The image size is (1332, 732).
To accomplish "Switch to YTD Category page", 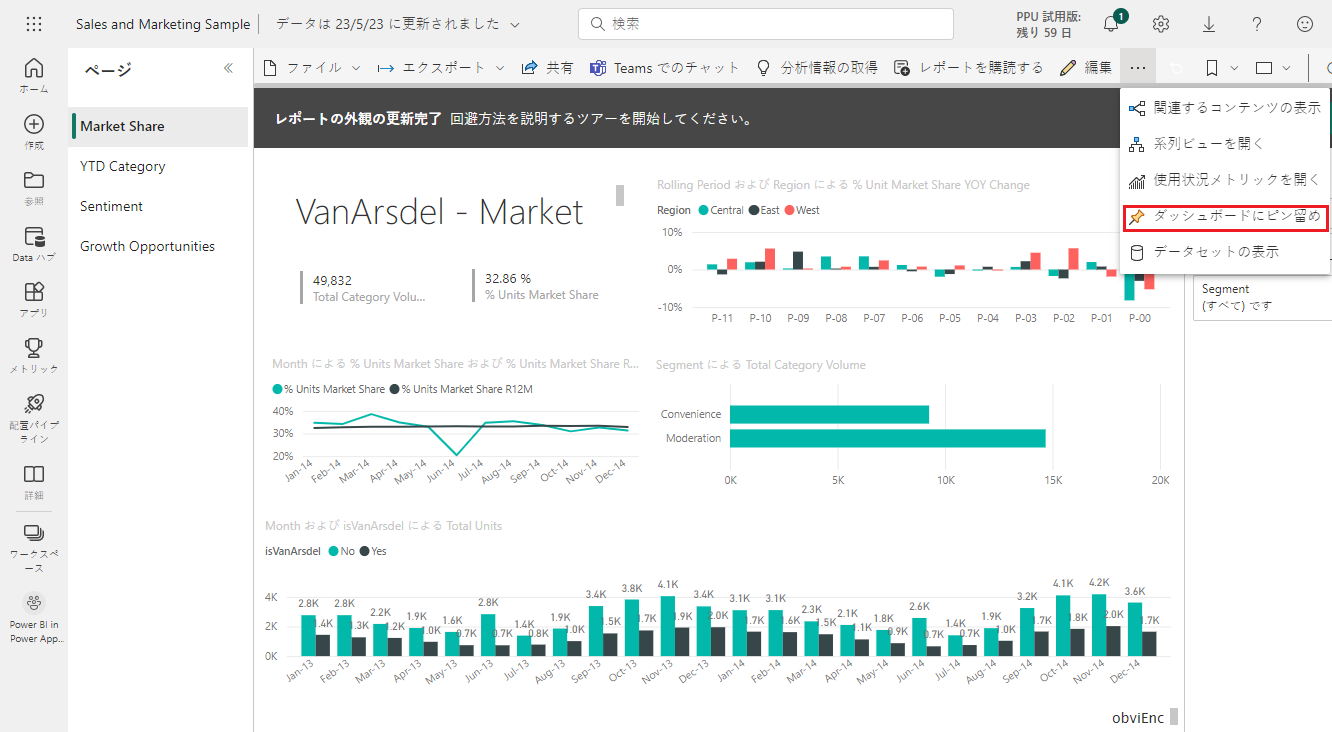I will point(160,166).
